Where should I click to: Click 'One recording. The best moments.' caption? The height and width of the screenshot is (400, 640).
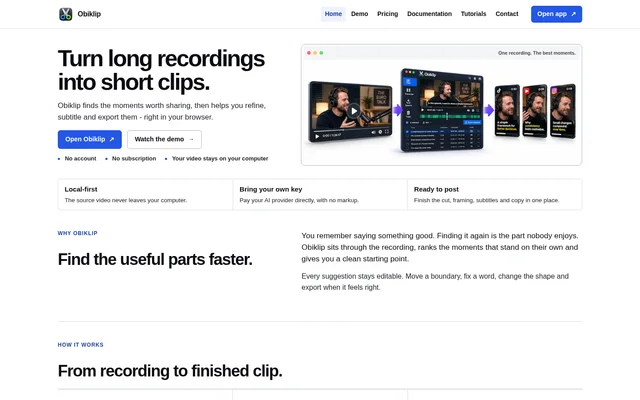pyautogui.click(x=537, y=53)
